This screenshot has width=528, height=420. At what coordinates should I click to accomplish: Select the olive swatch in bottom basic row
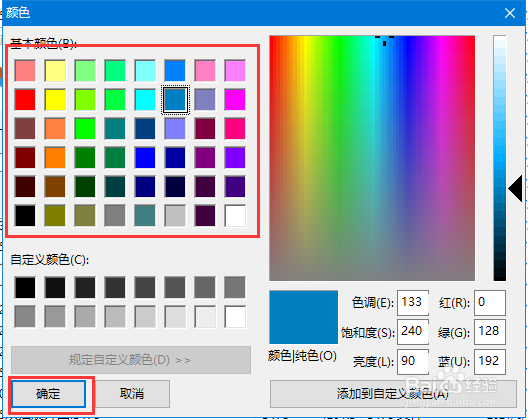click(55, 216)
